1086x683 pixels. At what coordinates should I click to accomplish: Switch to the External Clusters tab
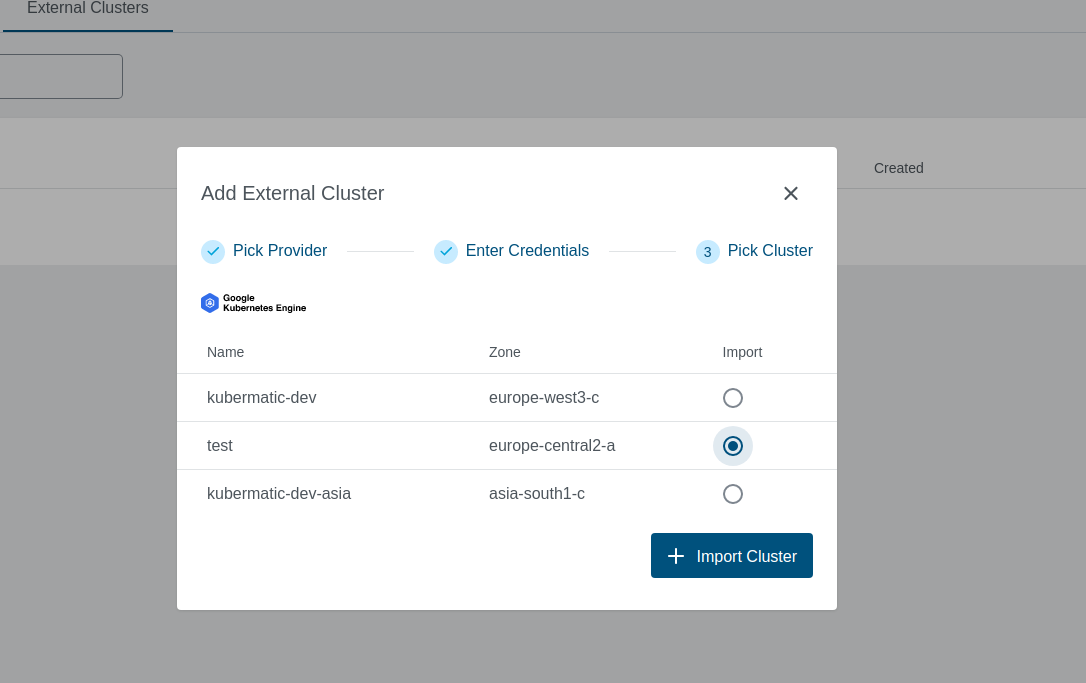[87, 8]
